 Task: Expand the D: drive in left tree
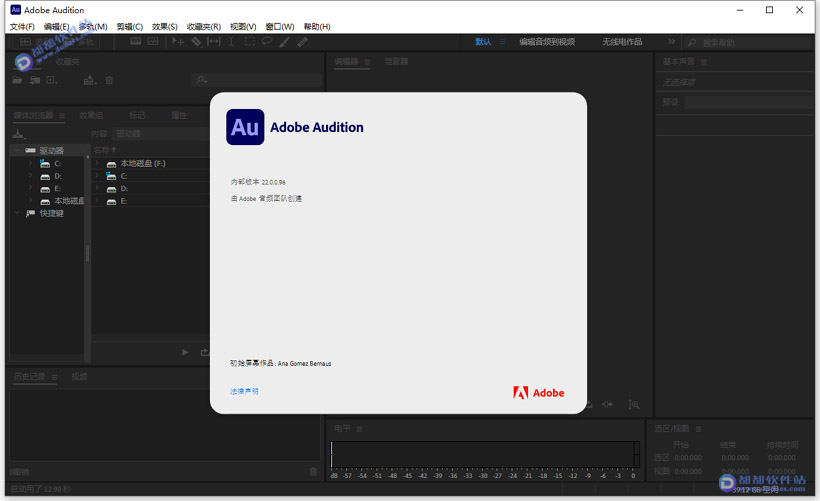pyautogui.click(x=30, y=176)
